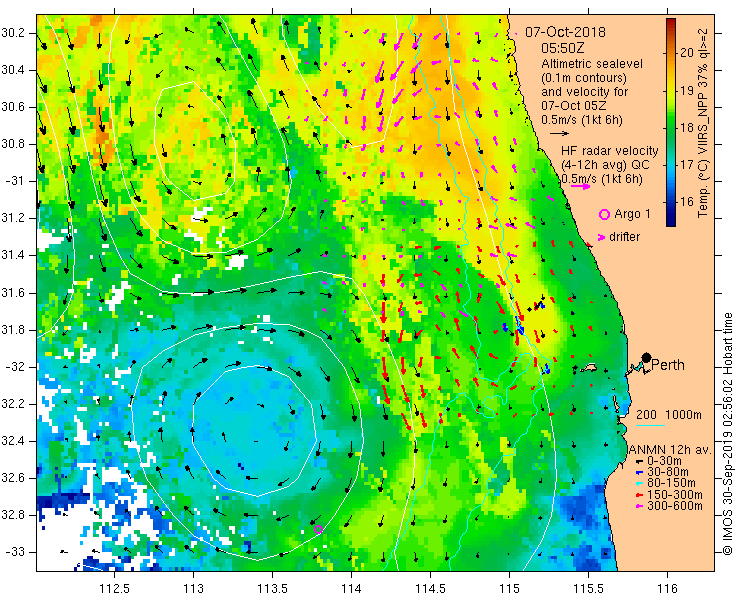Click the colorbar value 18

687,127
